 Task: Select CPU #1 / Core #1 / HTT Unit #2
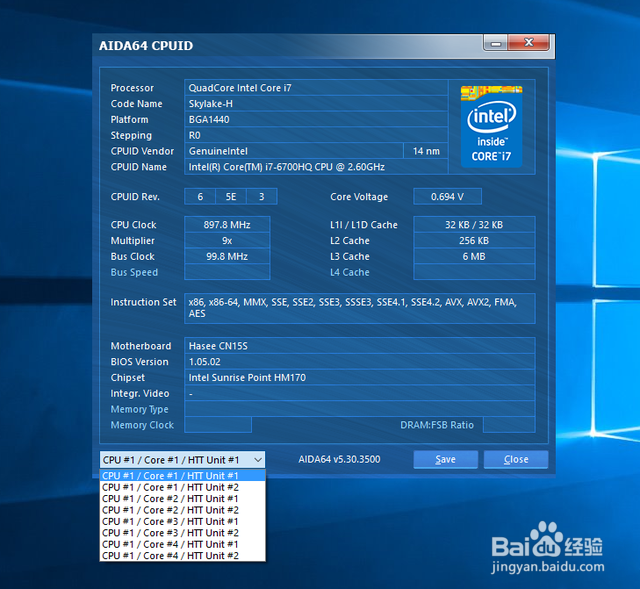[x=182, y=487]
